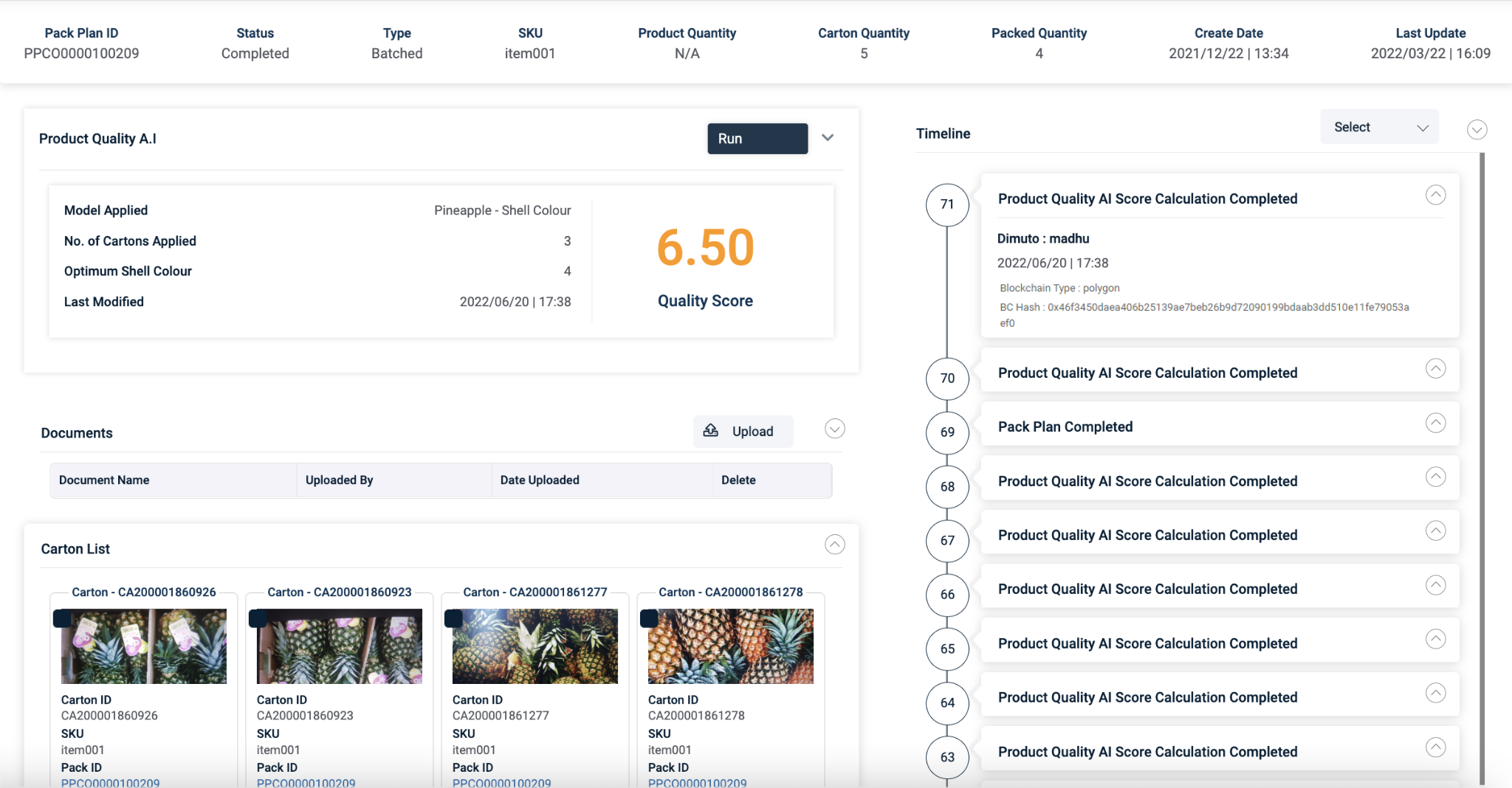Expand timeline entry 66 arrow icon
1512x788 pixels.
click(x=1435, y=586)
